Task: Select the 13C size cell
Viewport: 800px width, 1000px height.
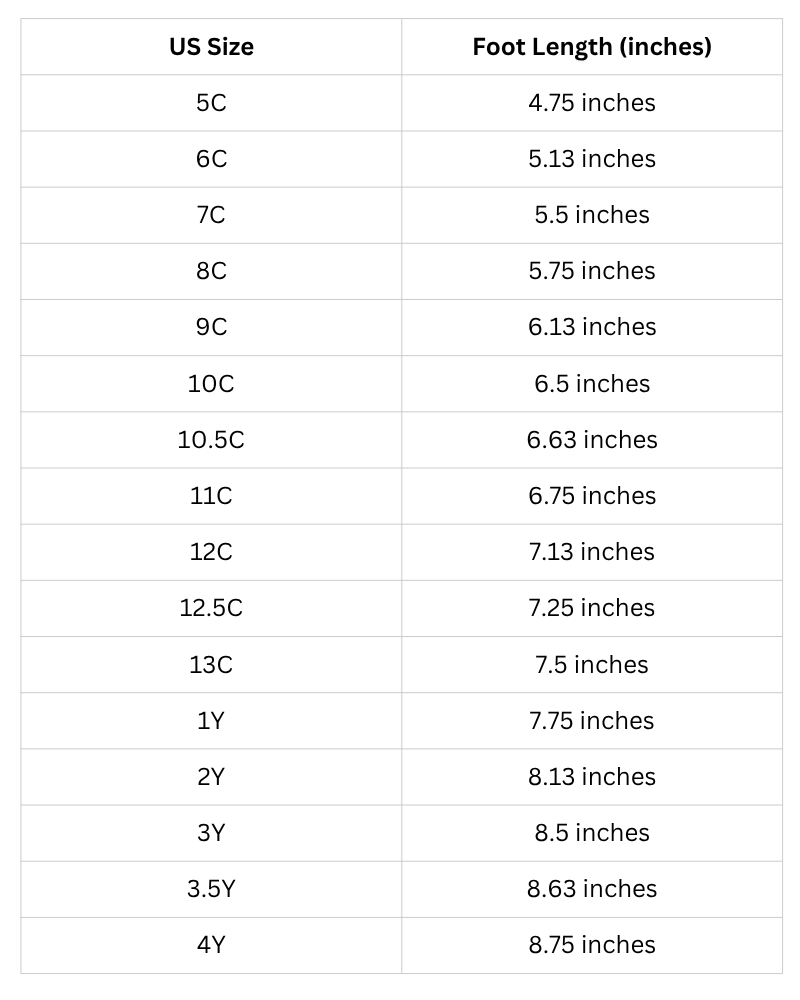Action: [211, 664]
